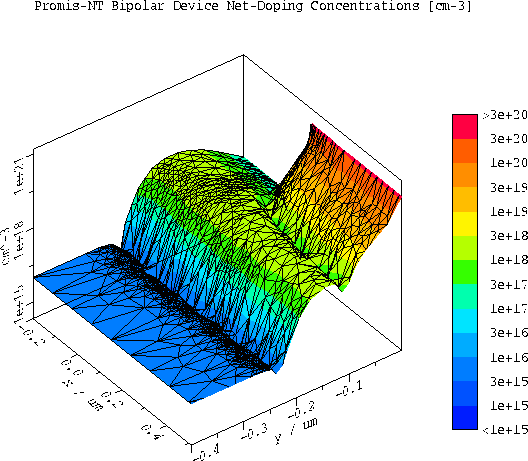
Task: Select the legend label '1e+17'
Action: pyautogui.click(x=508, y=309)
